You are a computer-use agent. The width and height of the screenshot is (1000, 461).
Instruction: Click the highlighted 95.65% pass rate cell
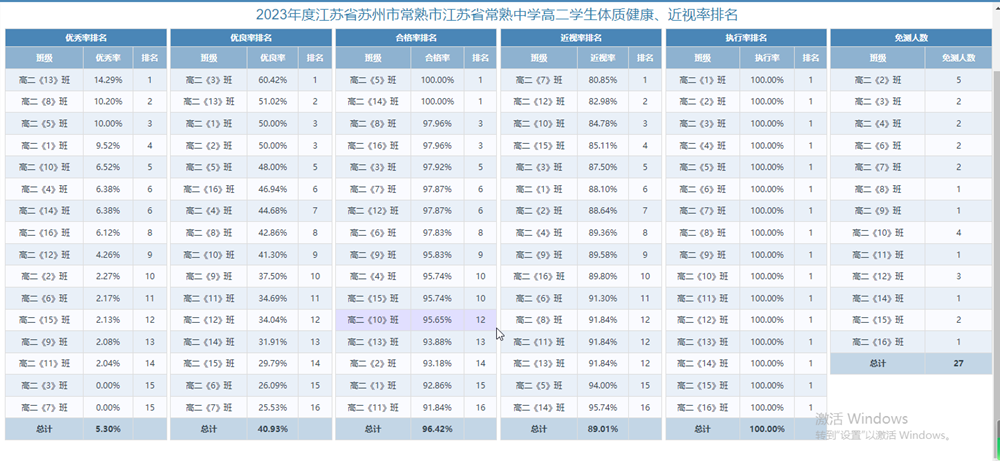click(x=438, y=320)
